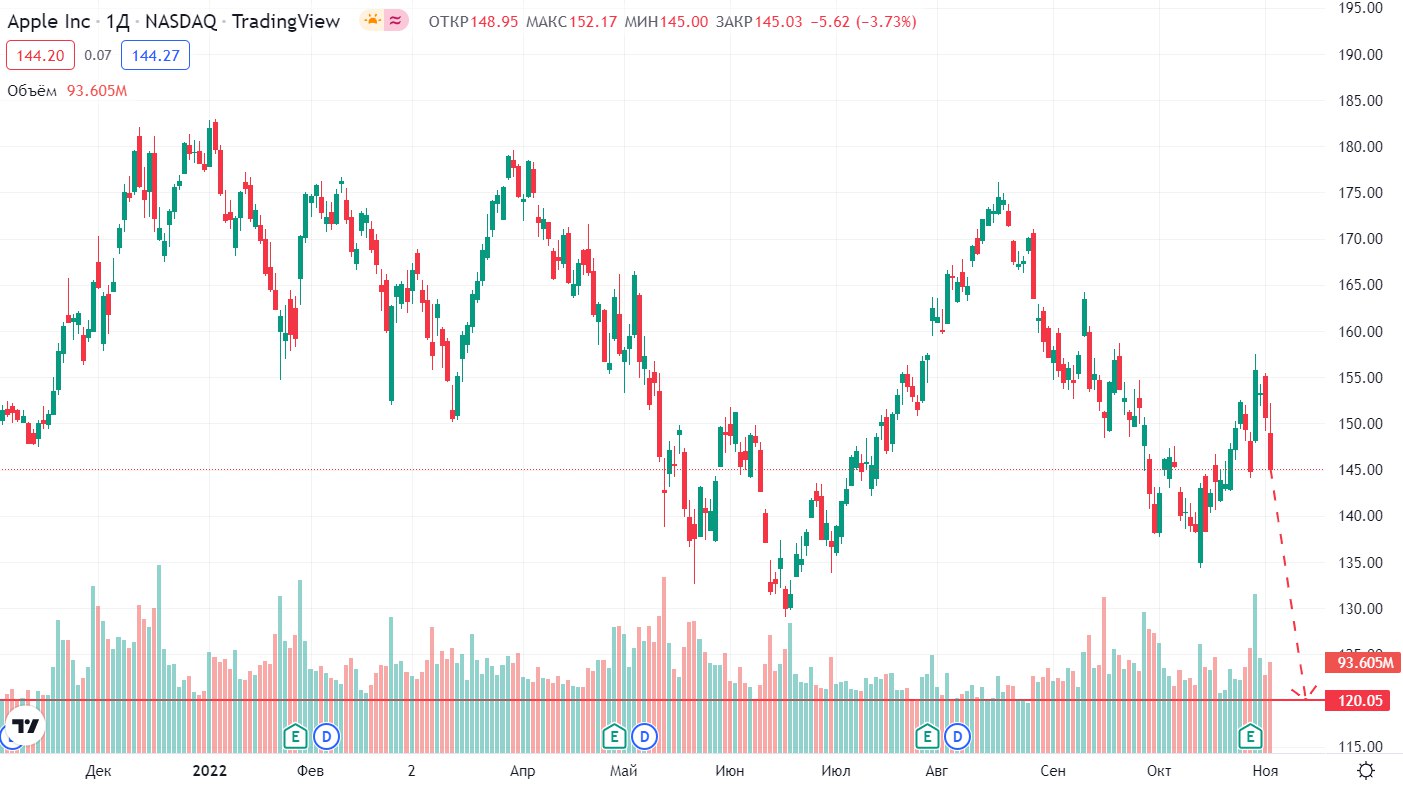Screen dimensions: 1403x796
Task: Click the 170.00 price scale label
Action: coord(1360,239)
